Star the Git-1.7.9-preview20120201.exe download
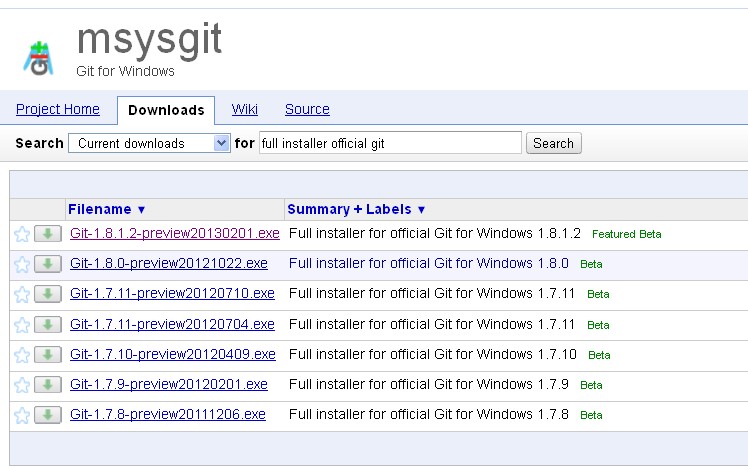 pos(22,385)
